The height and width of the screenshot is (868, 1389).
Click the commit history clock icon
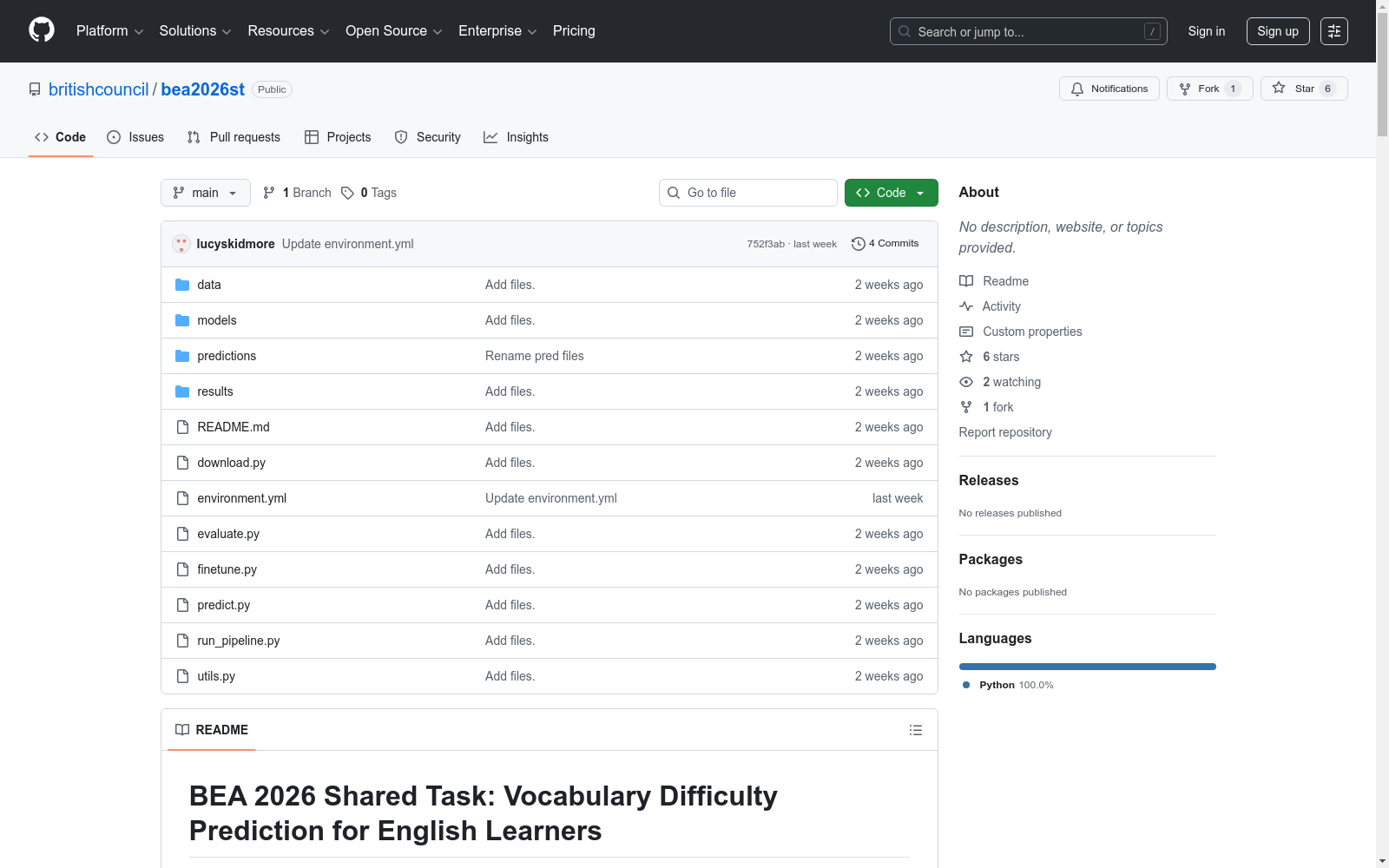coord(859,244)
